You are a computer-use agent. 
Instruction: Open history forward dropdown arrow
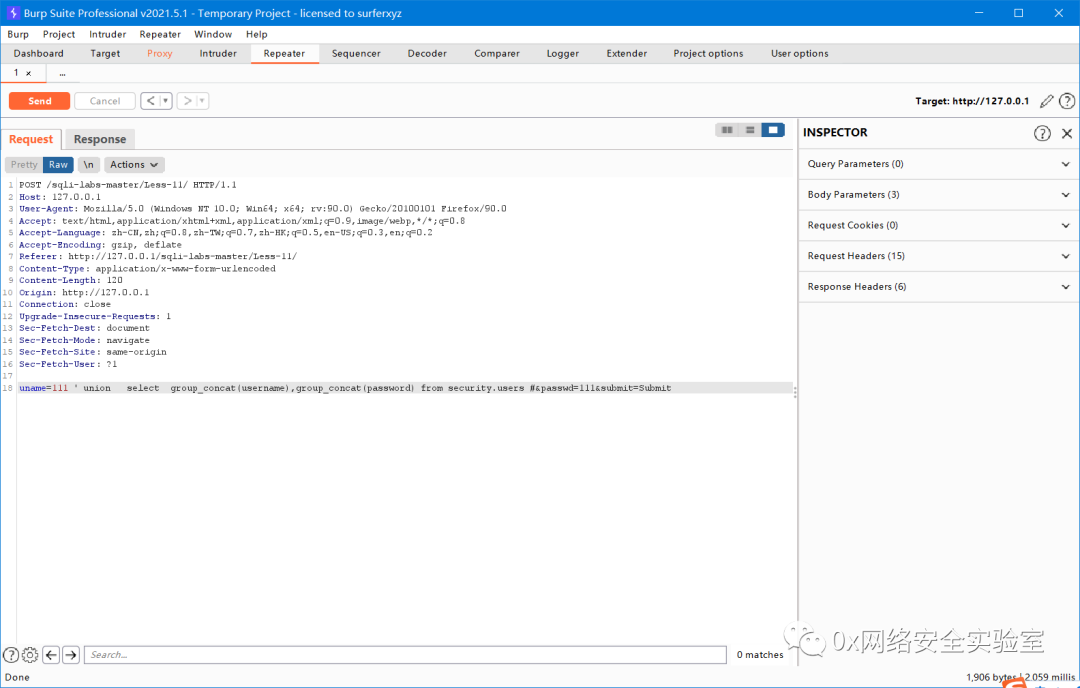click(x=202, y=101)
